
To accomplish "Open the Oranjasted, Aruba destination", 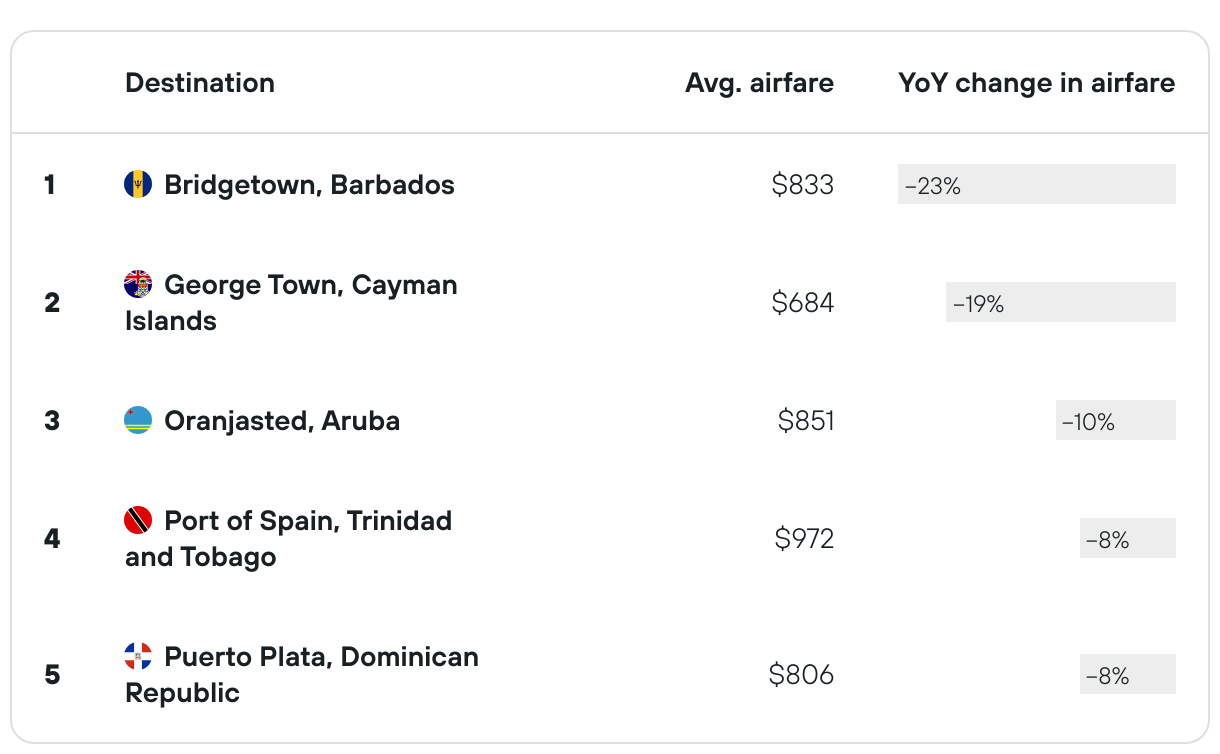I will pos(282,421).
